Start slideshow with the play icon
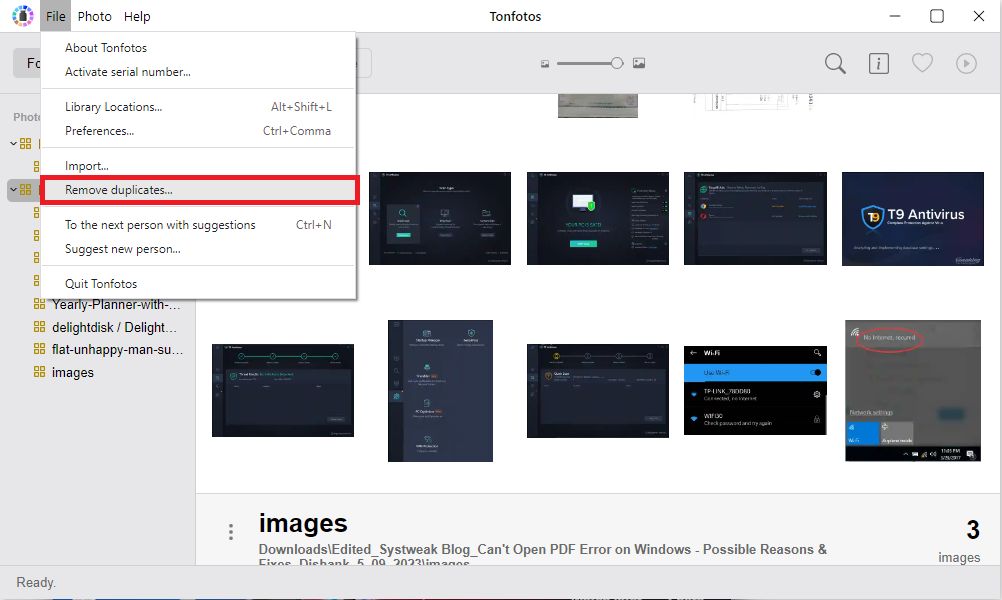This screenshot has width=1002, height=600. [x=965, y=63]
